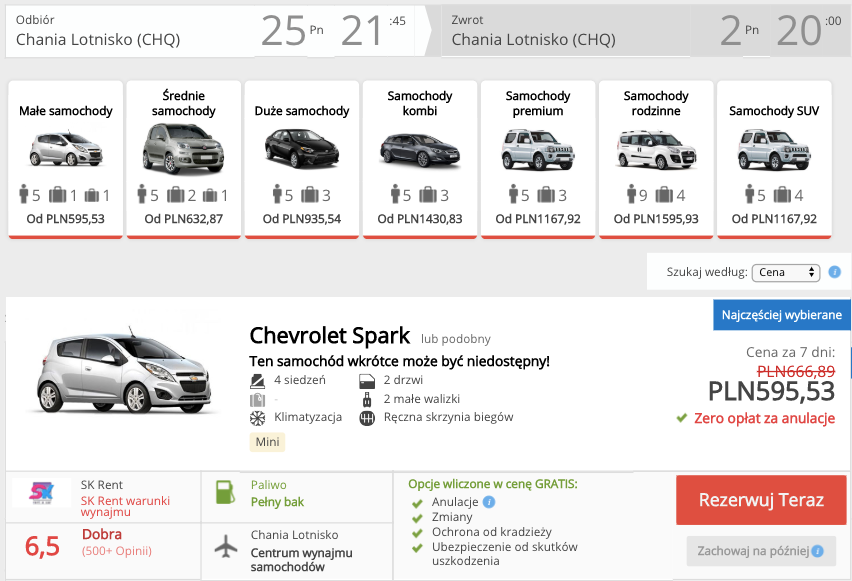Open the pickup date selector showing 25 Pn
The height and width of the screenshot is (581, 852).
294,31
